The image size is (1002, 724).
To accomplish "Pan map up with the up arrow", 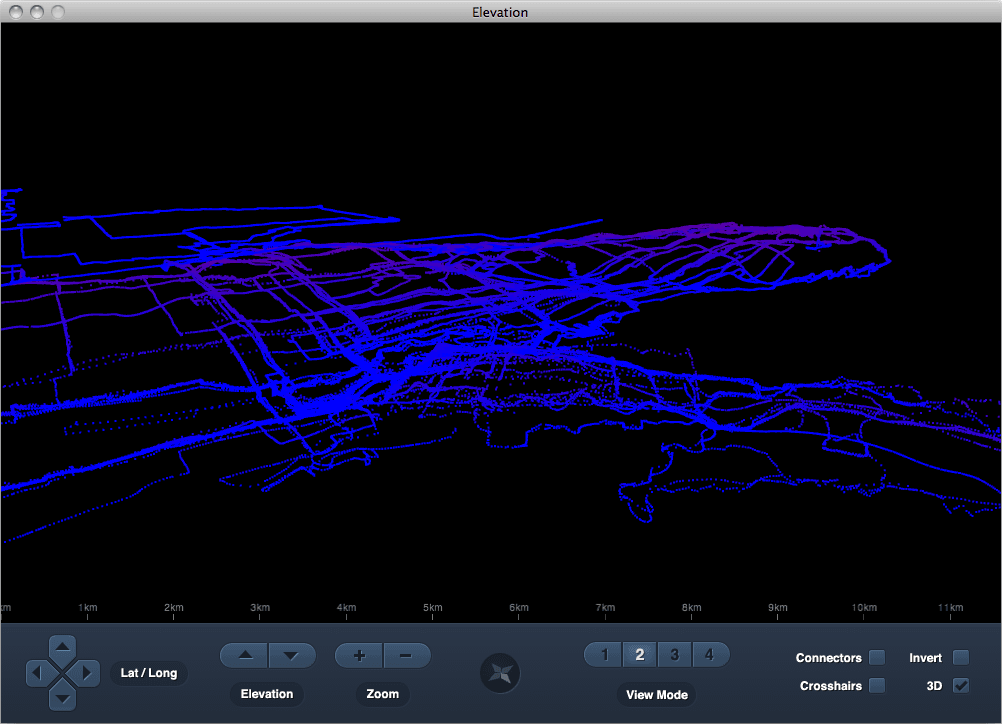I will (x=63, y=647).
